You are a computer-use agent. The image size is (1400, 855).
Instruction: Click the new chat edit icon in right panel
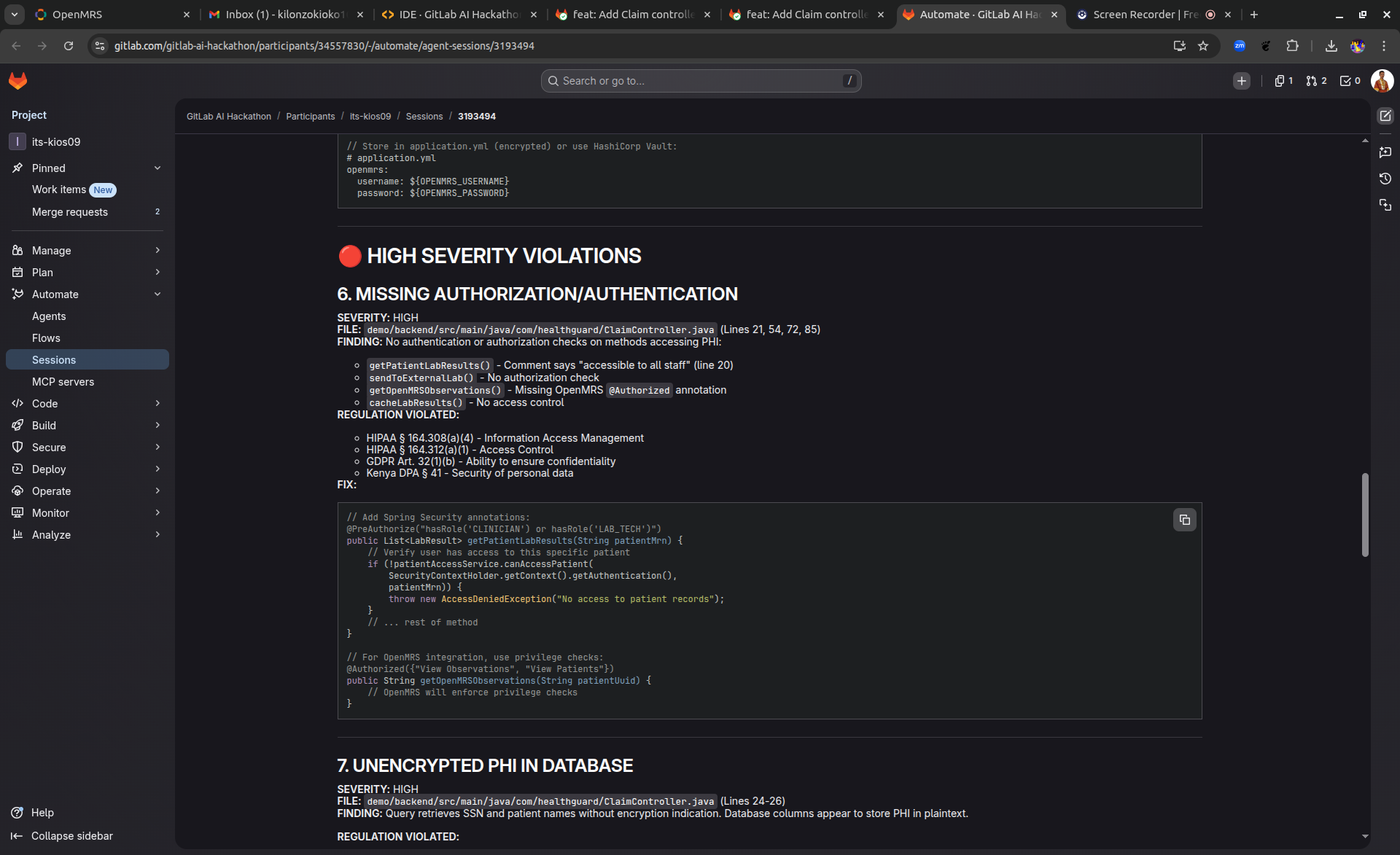point(1385,116)
